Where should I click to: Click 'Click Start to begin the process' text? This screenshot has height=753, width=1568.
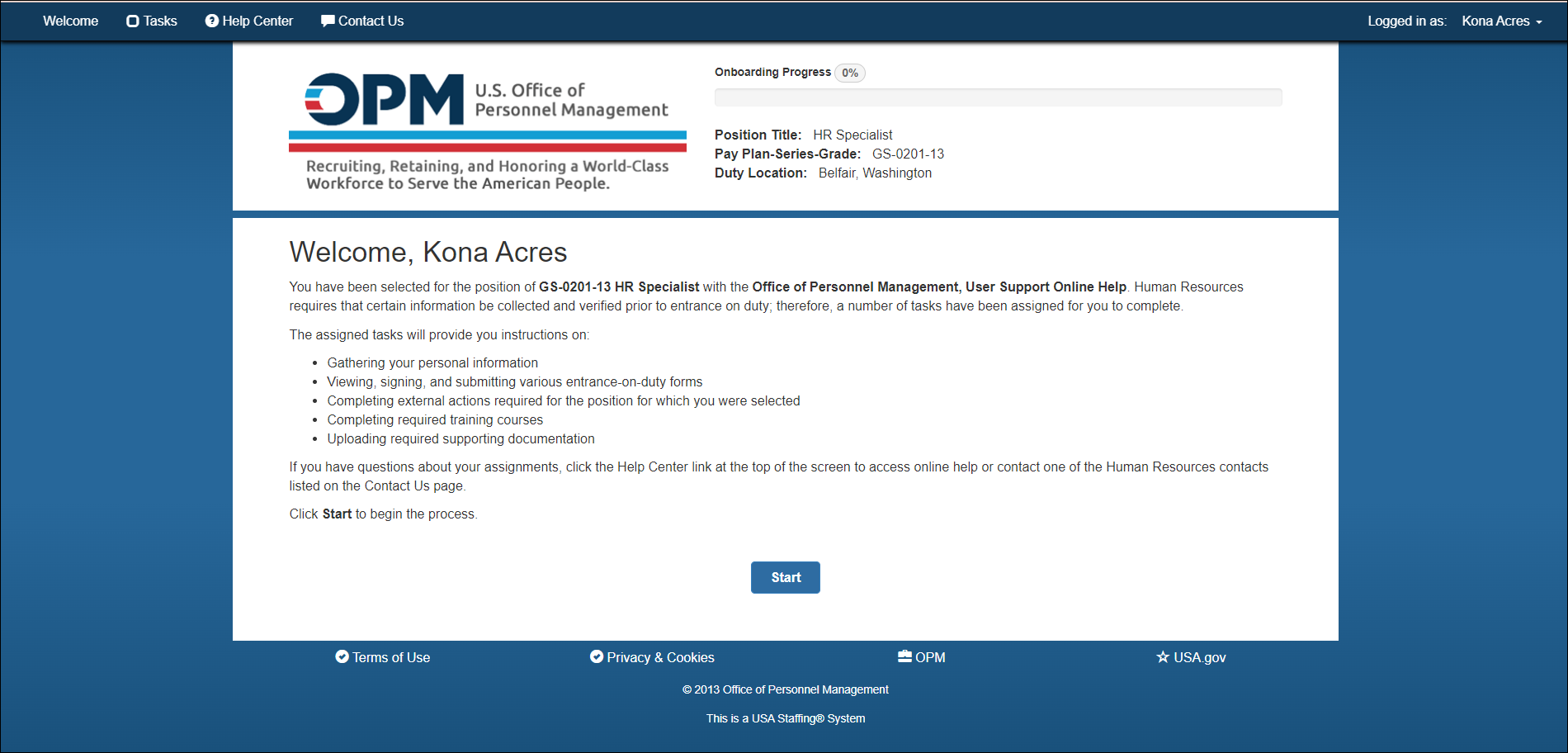(383, 514)
